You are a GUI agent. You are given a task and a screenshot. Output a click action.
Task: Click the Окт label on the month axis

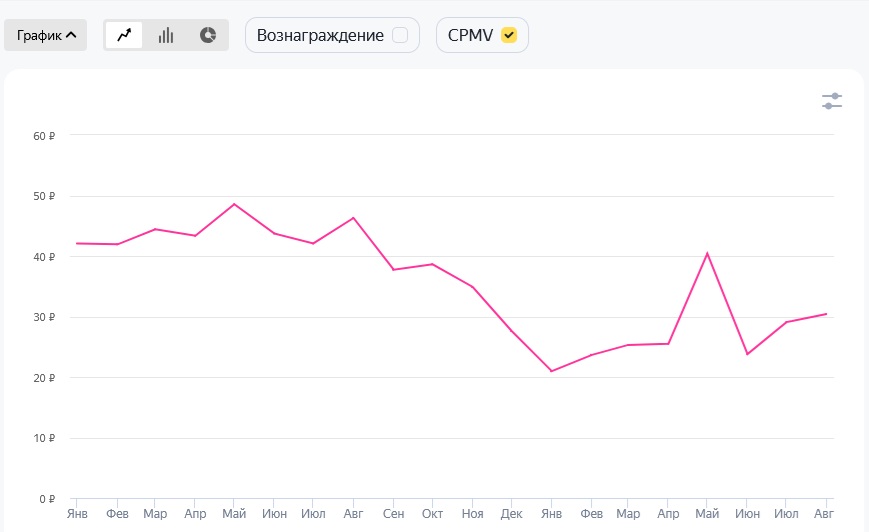(x=432, y=514)
